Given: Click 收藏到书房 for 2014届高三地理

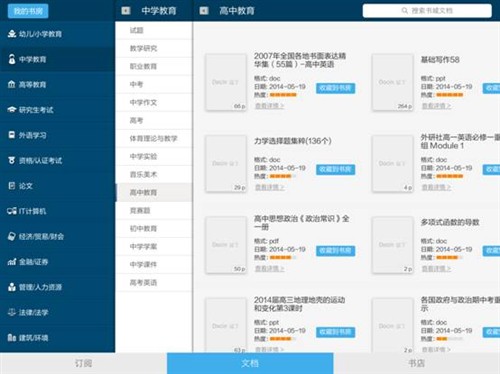Looking at the screenshot, I should click(x=335, y=332).
